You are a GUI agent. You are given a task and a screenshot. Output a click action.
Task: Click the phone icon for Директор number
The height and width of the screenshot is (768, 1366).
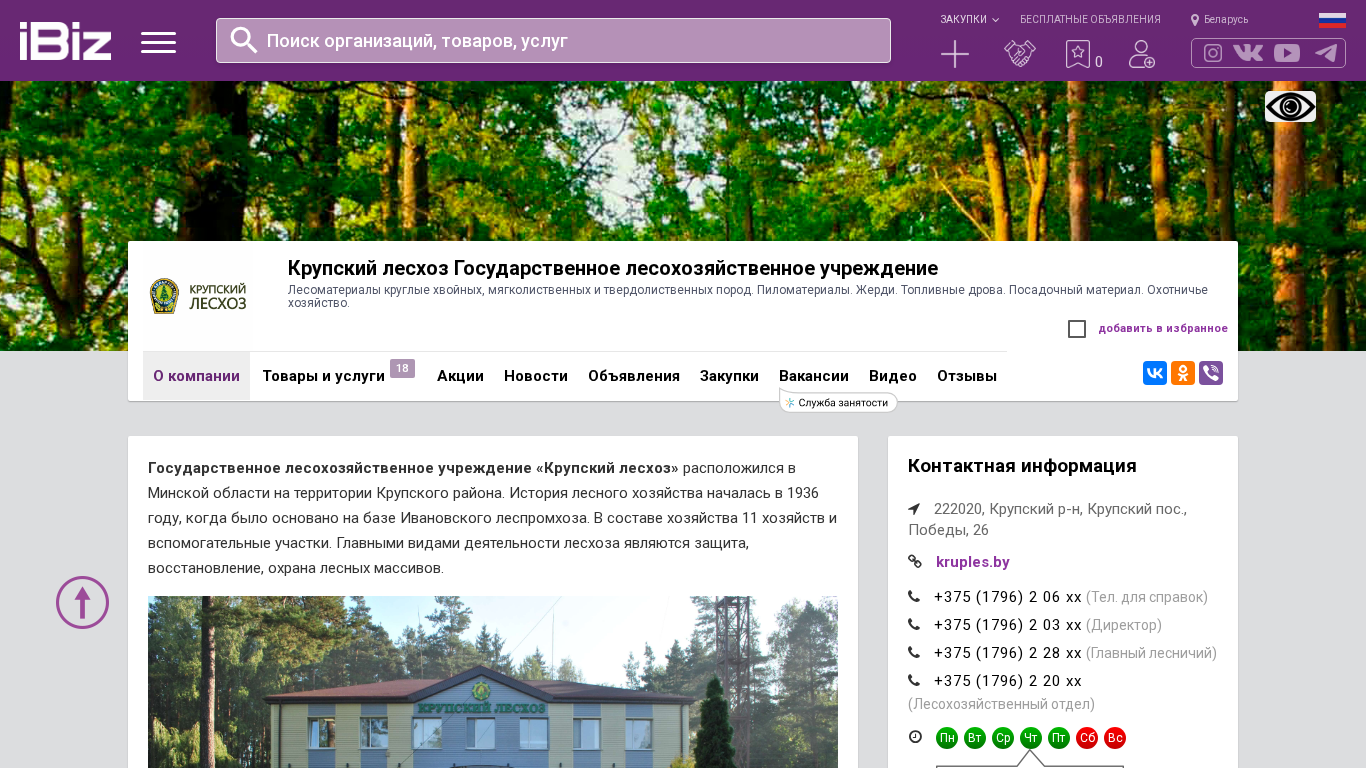914,625
